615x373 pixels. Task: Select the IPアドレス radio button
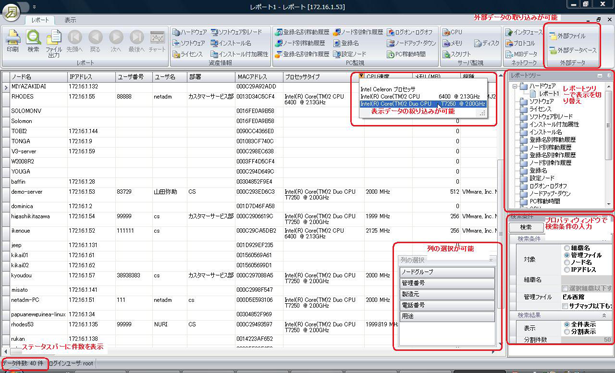tap(567, 269)
